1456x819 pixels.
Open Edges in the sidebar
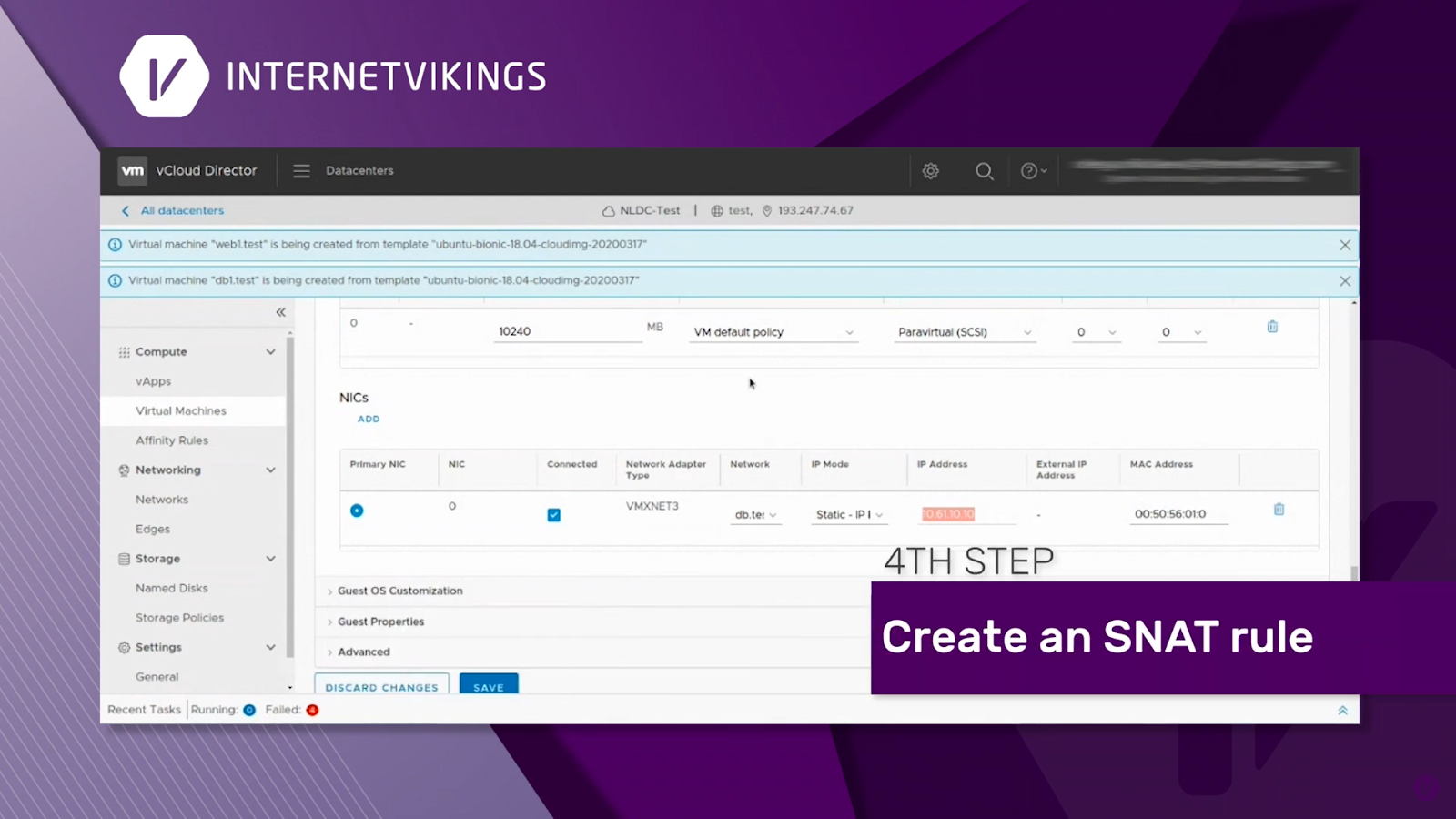153,530
